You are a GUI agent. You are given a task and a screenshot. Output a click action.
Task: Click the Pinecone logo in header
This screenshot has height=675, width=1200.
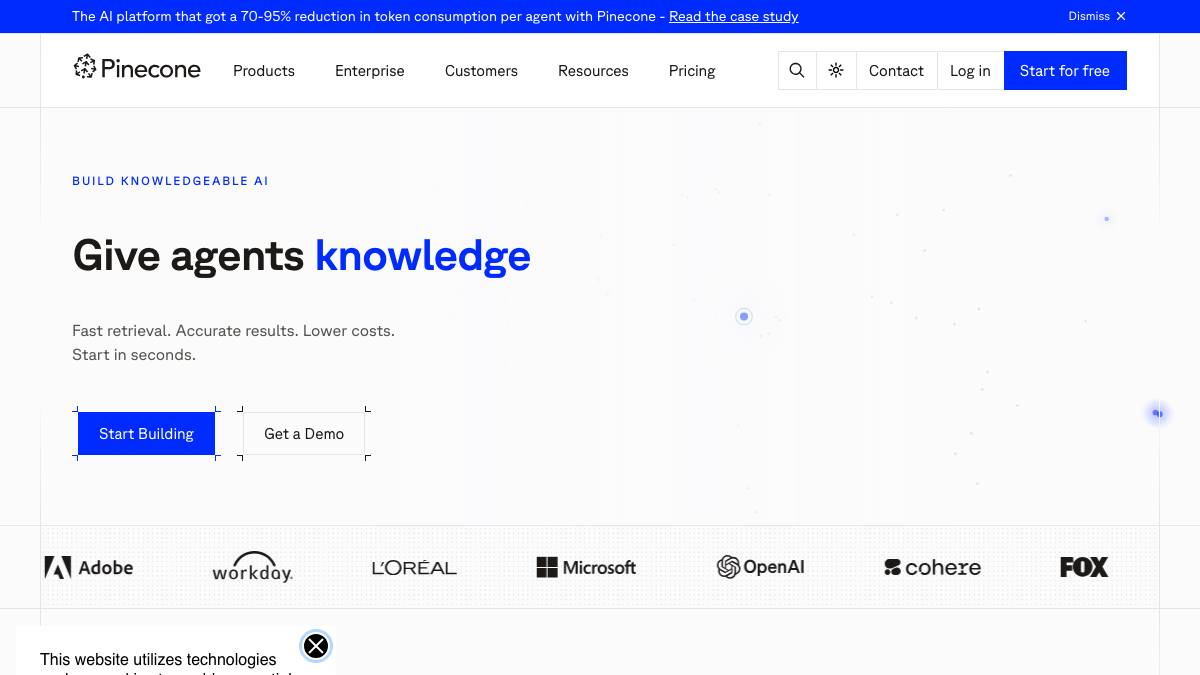(x=137, y=68)
